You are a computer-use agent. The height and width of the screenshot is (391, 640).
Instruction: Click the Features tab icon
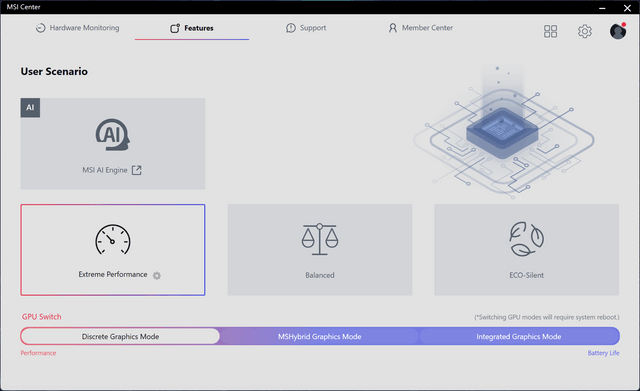[x=175, y=28]
